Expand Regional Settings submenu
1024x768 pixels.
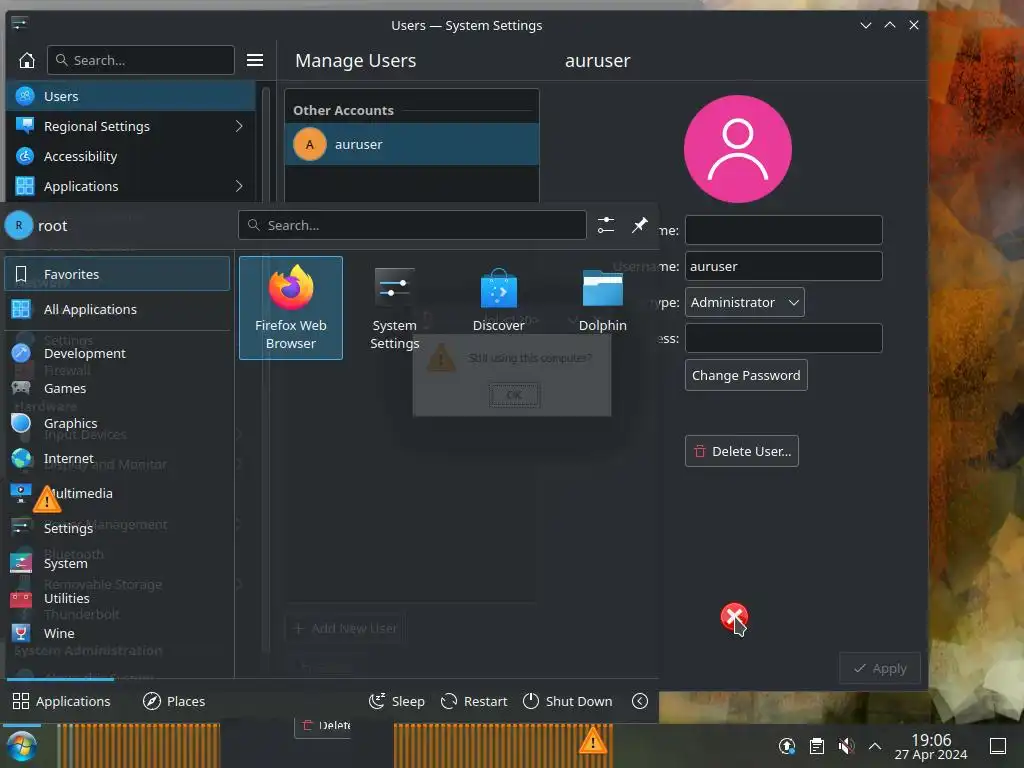pos(239,126)
